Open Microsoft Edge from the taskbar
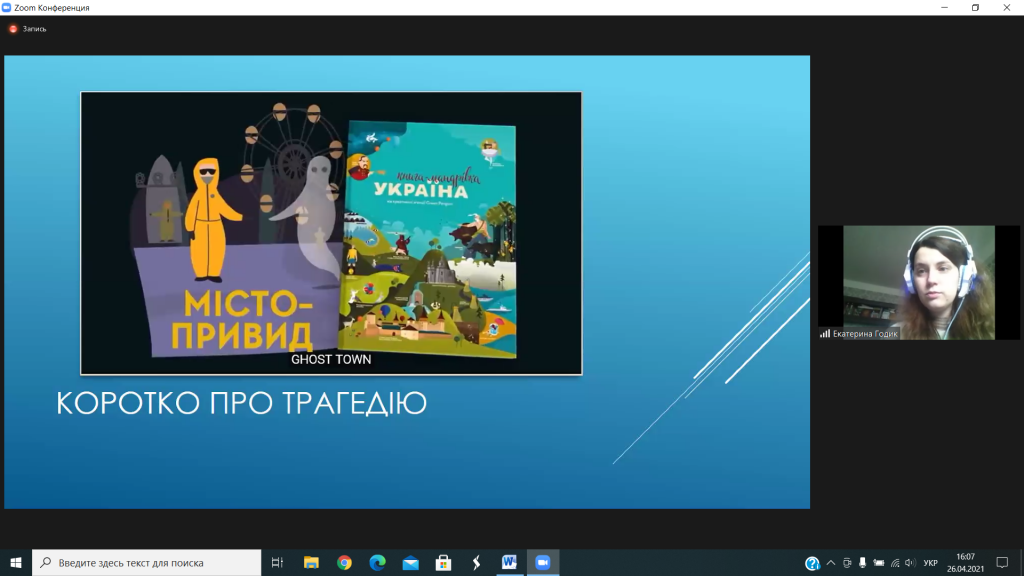Viewport: 1024px width, 576px height. (377, 562)
